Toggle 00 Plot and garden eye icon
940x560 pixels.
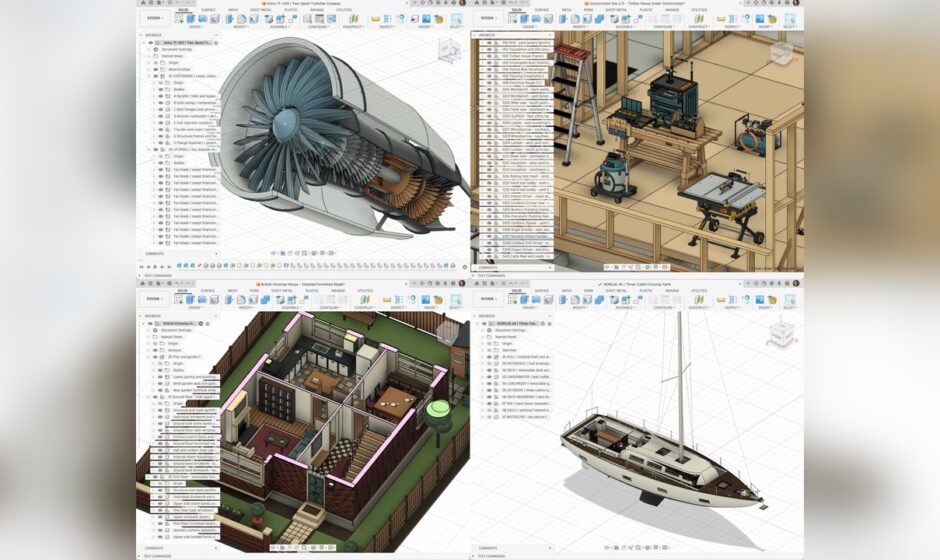[x=155, y=357]
